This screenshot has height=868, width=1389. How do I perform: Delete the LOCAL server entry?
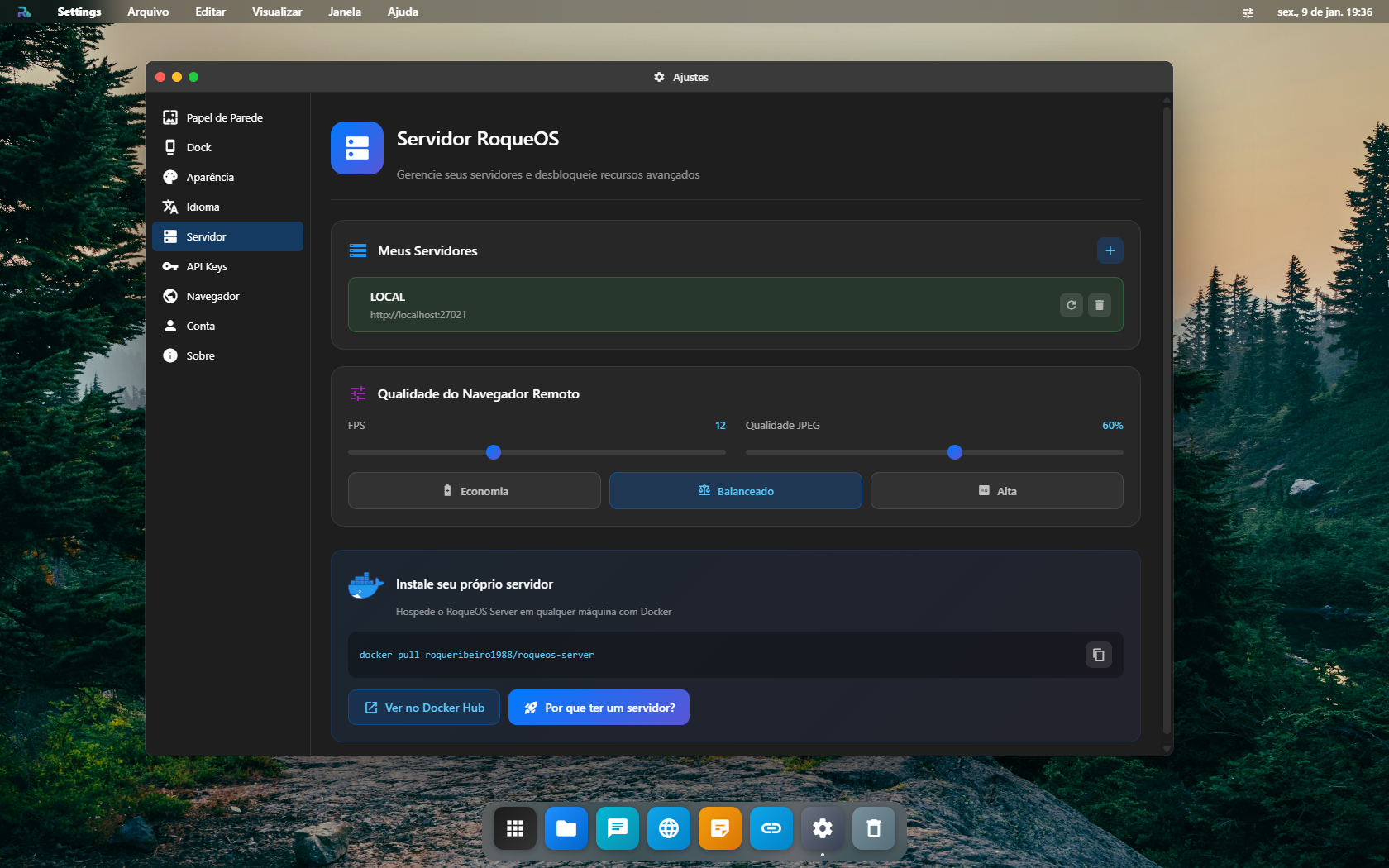(1100, 305)
